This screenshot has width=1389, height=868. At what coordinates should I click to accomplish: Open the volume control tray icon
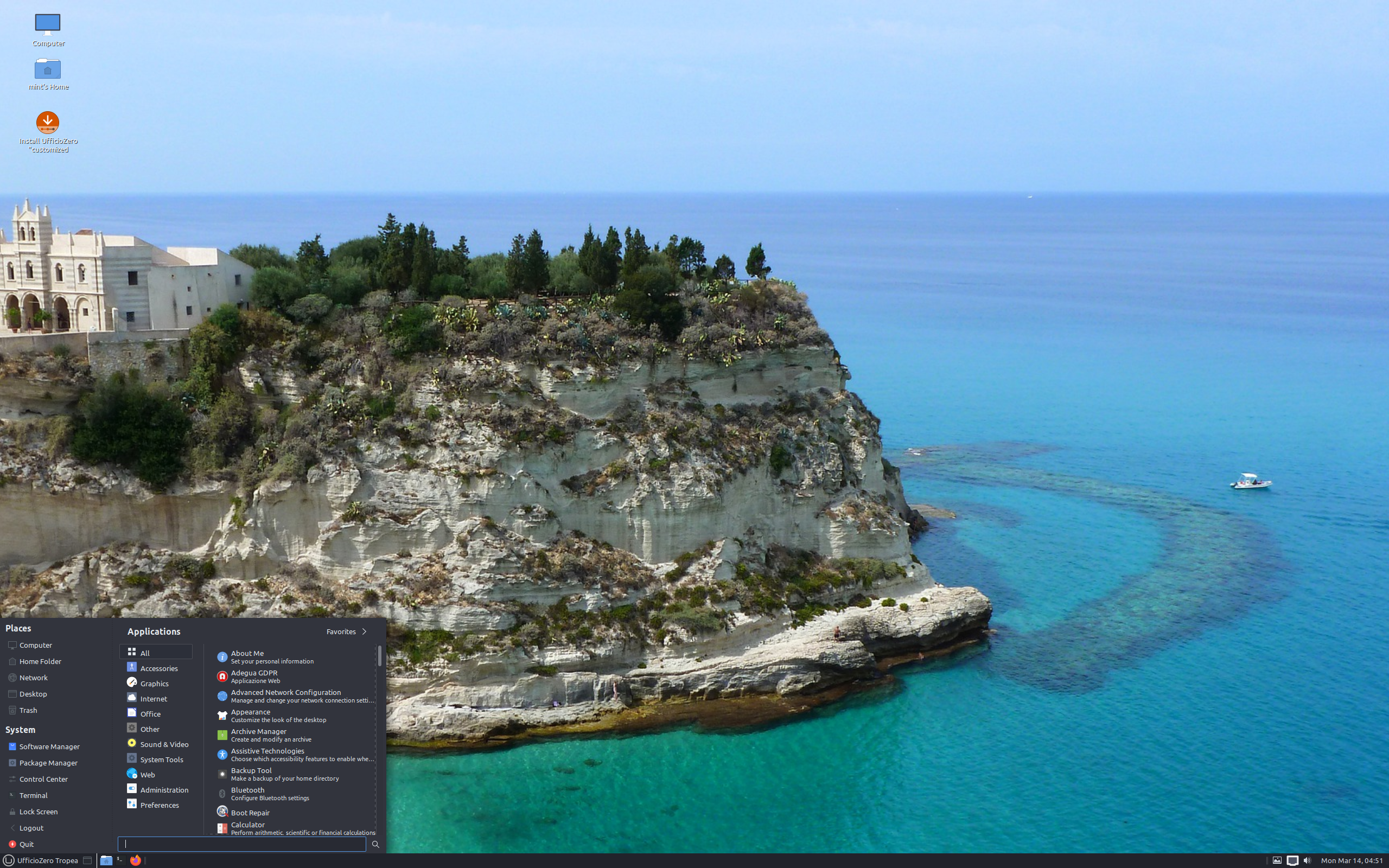point(1308,860)
